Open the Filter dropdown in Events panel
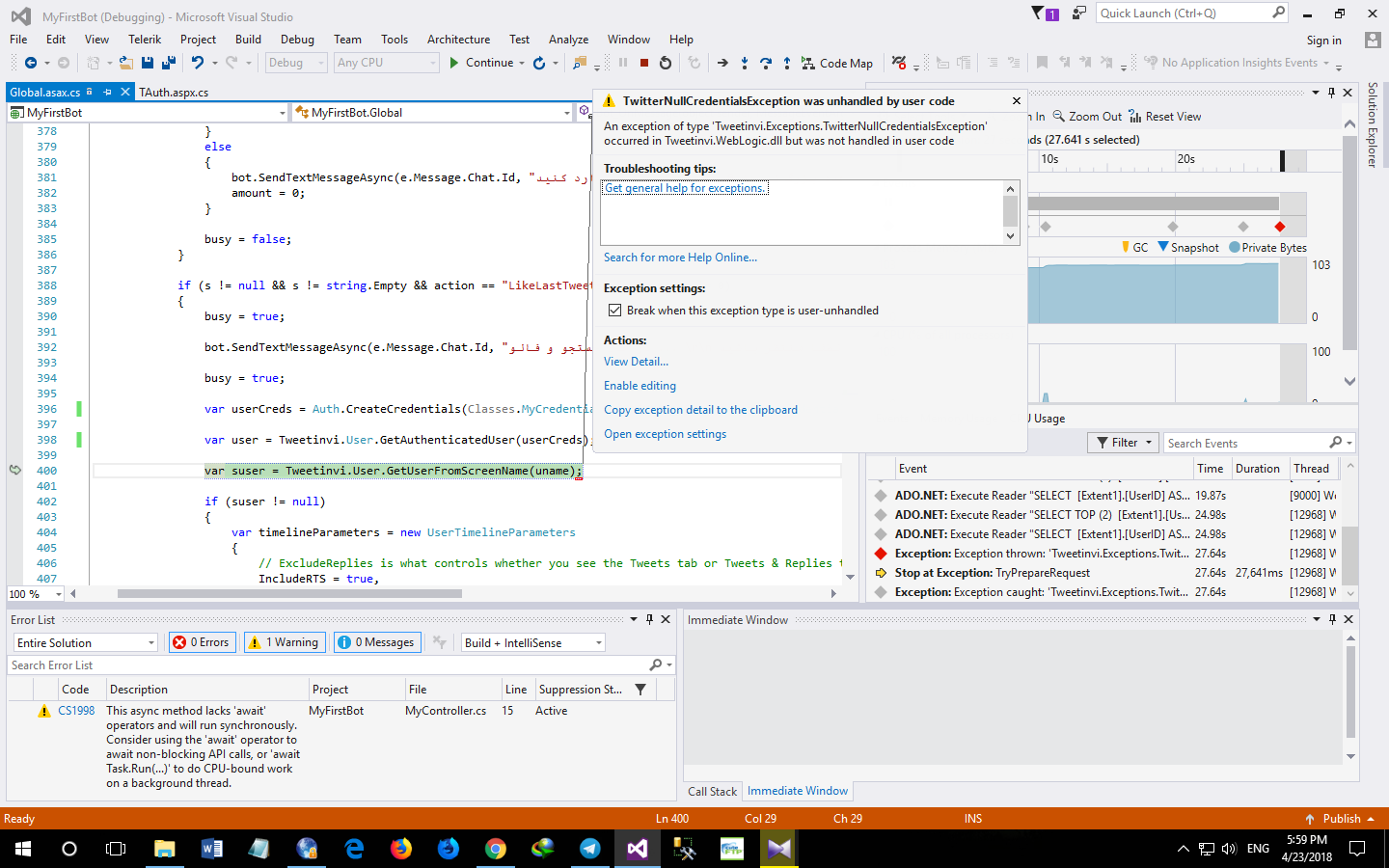1389x868 pixels. pos(1122,442)
